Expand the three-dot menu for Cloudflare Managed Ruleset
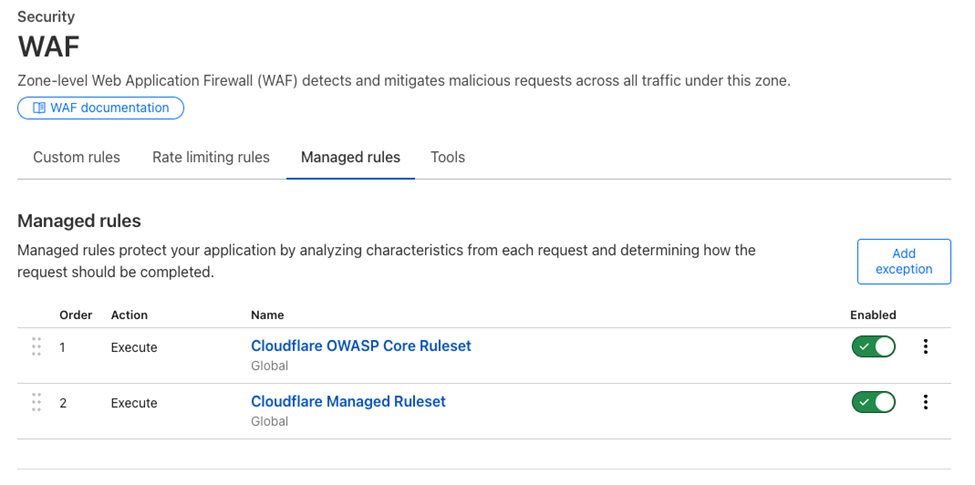 tap(925, 402)
